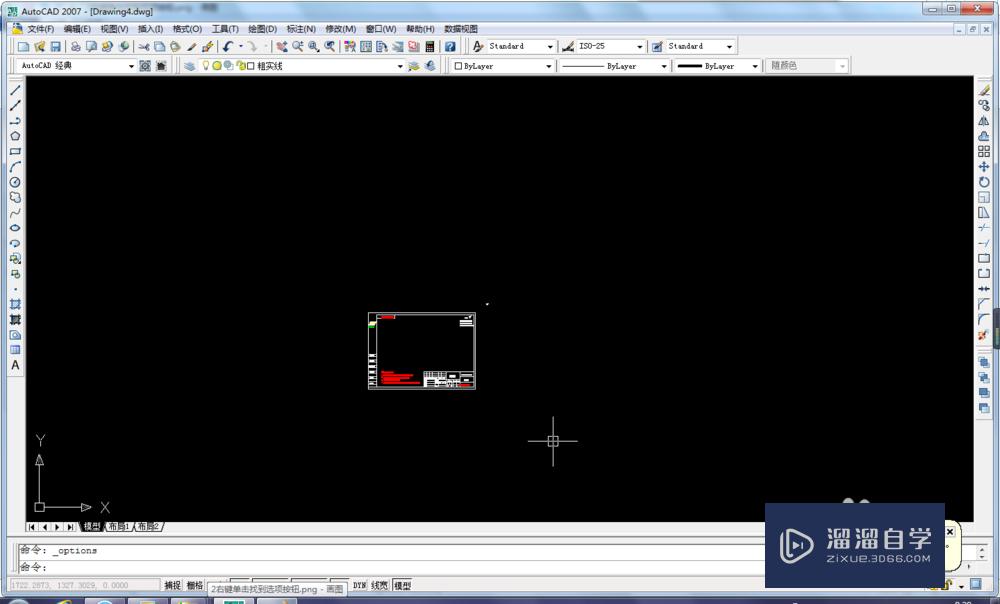Activate the Circle drawing tool
Viewport: 1000px width, 604px height.
click(14, 181)
